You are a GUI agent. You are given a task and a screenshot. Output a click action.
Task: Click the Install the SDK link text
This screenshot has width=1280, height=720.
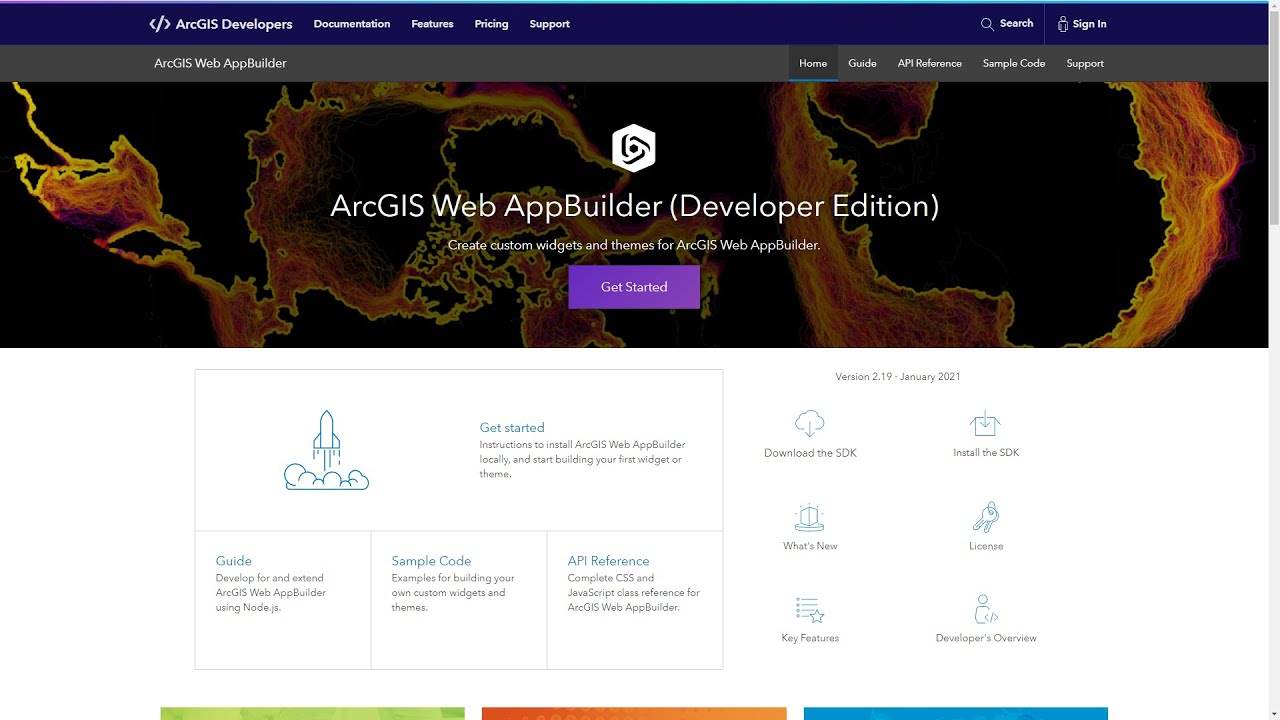(986, 453)
